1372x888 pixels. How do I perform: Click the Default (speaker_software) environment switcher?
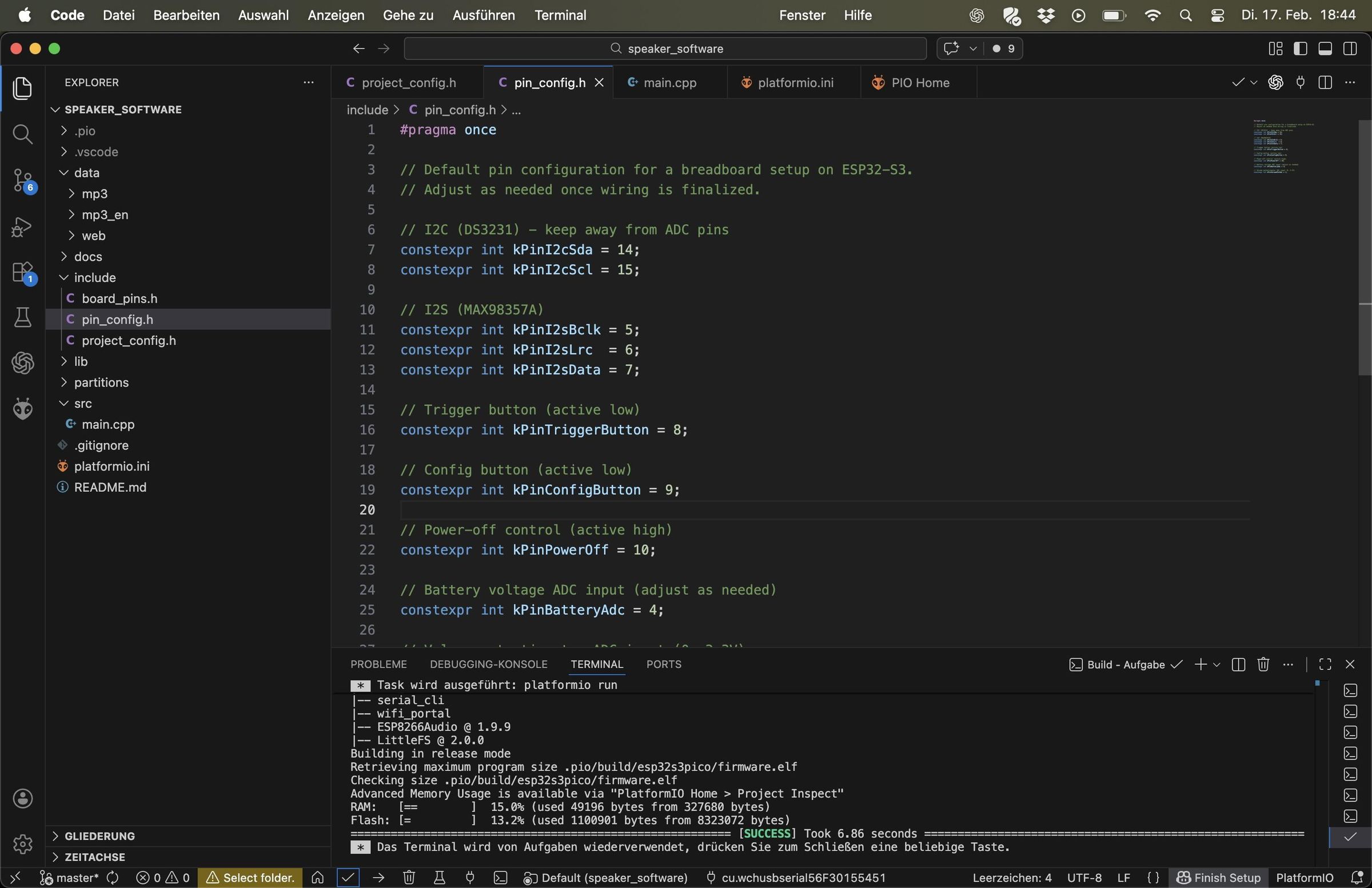[606, 878]
